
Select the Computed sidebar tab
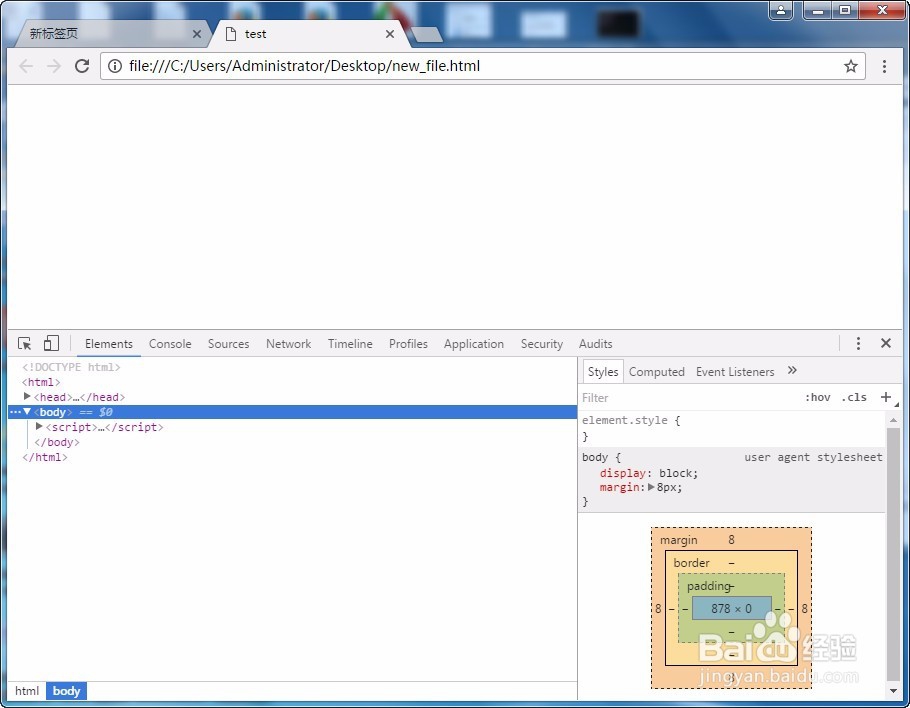(656, 372)
